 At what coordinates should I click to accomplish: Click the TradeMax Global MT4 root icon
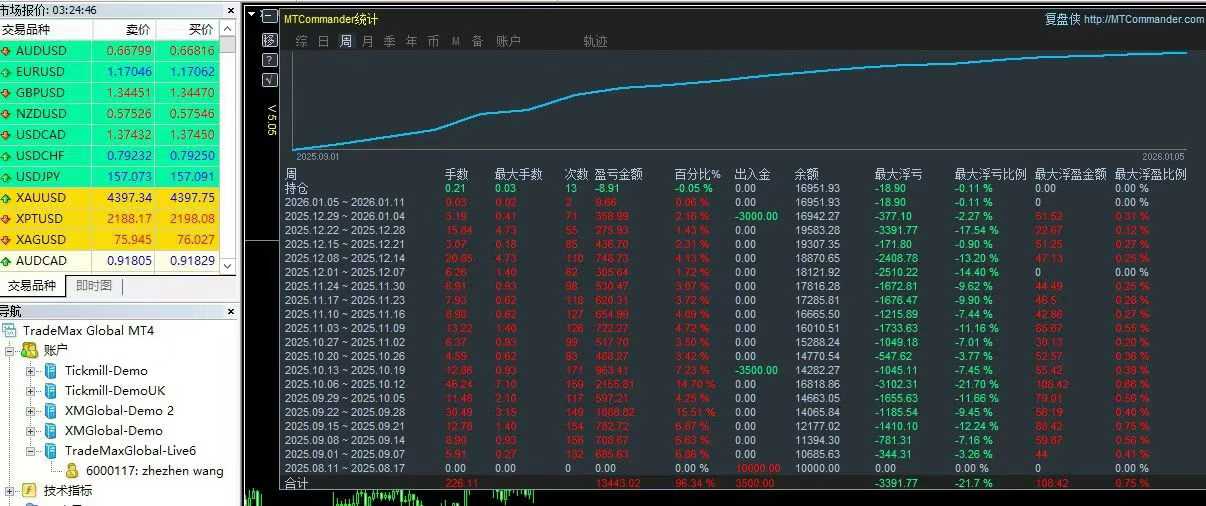pyautogui.click(x=10, y=331)
